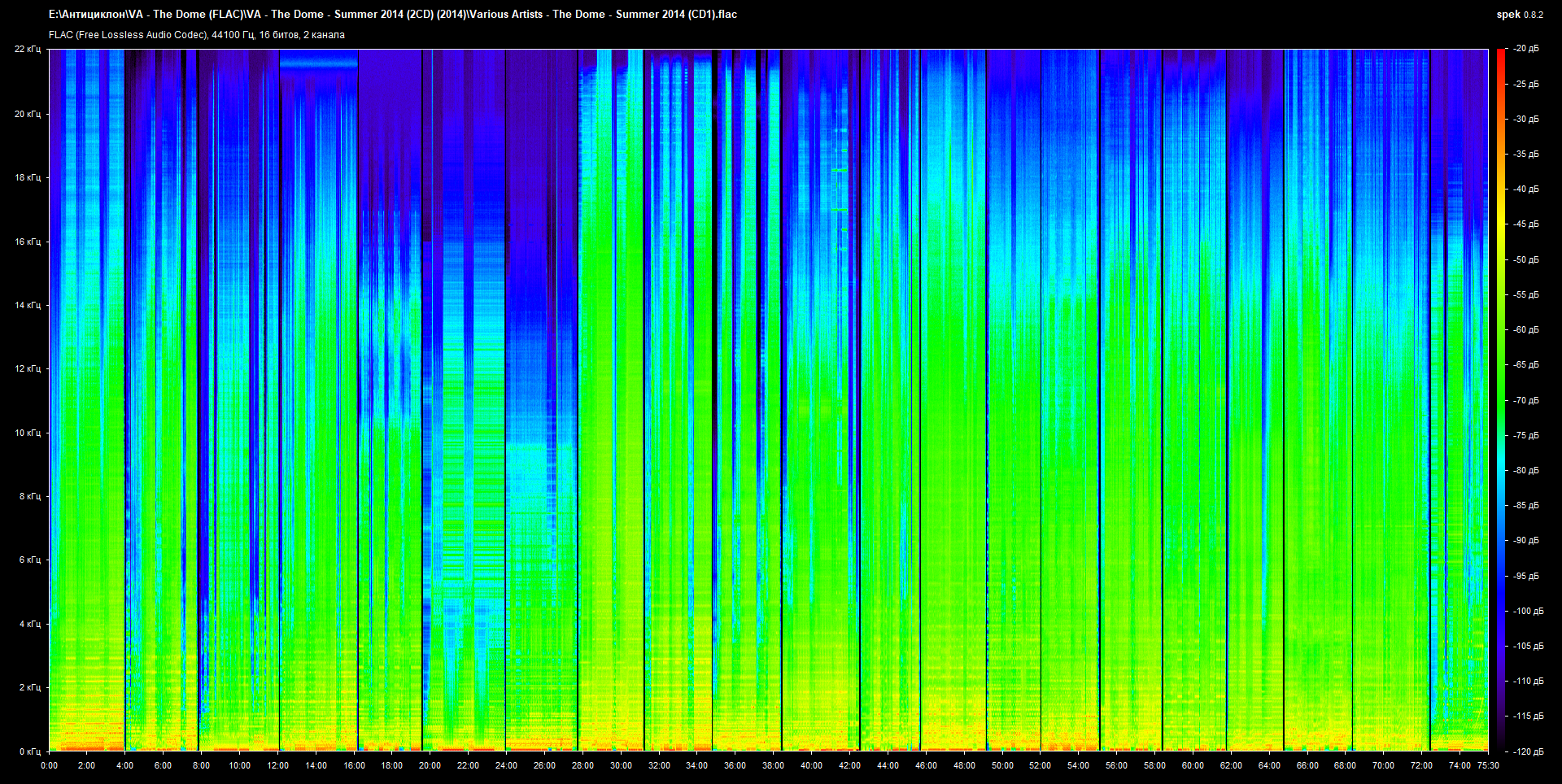Click the -20 дБ scale label

[1525, 49]
